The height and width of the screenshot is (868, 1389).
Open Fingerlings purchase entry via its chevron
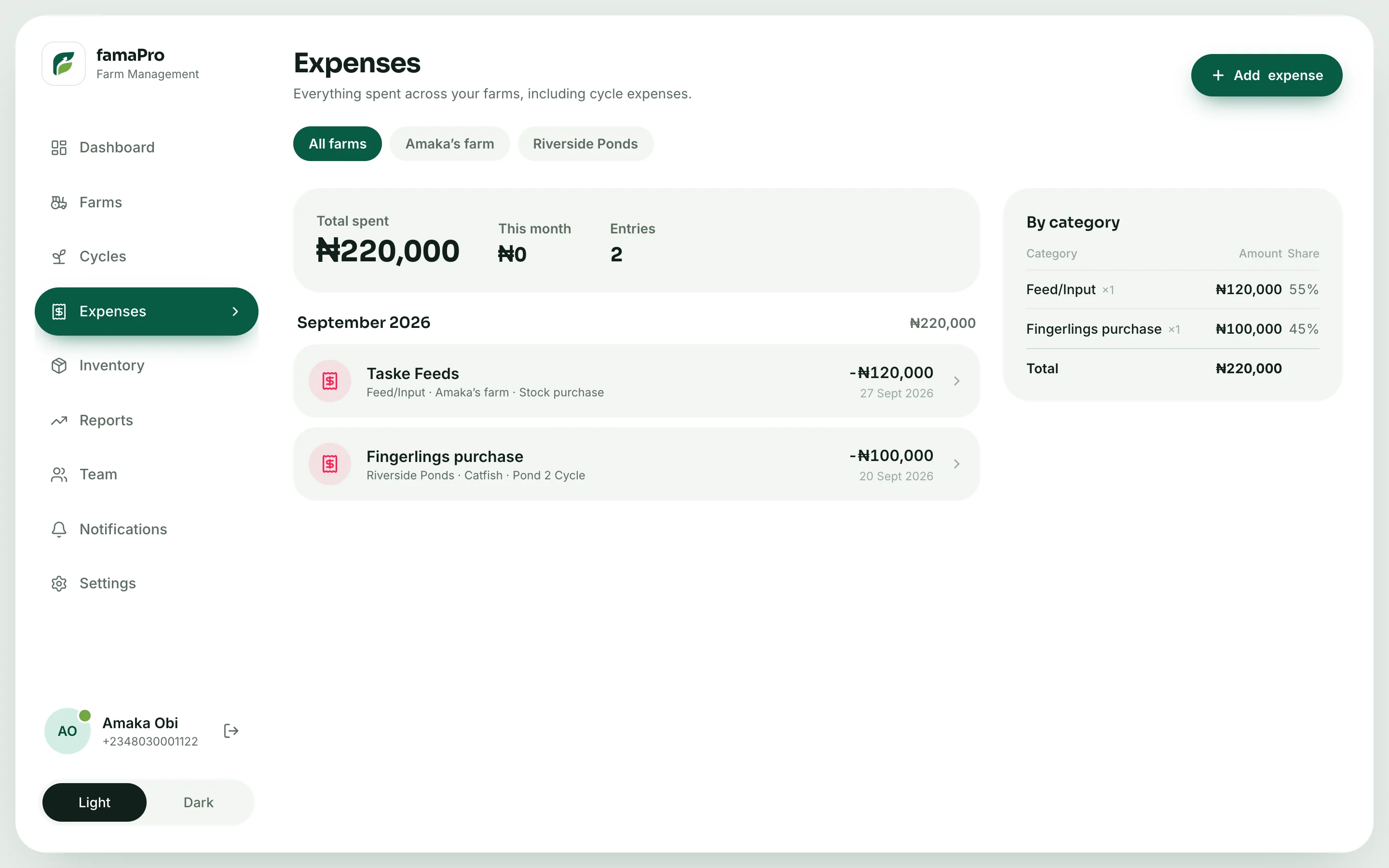956,464
